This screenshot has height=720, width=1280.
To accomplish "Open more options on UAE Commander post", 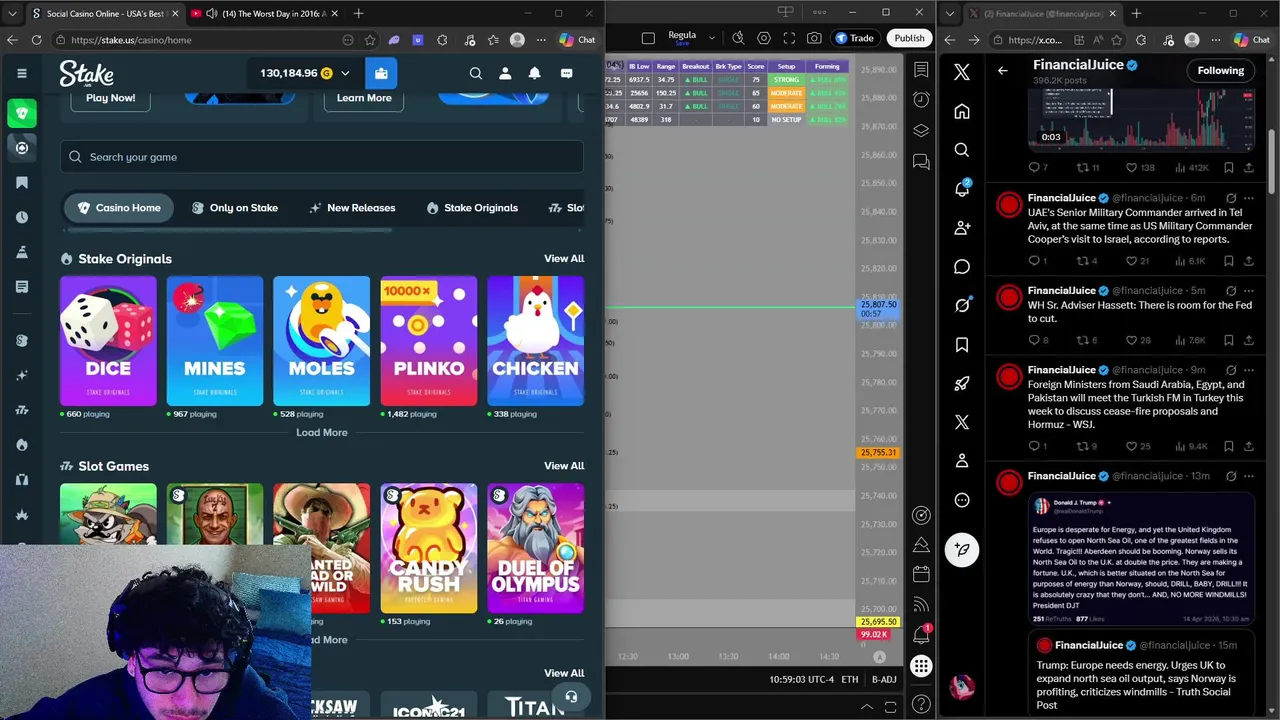I will point(1249,198).
